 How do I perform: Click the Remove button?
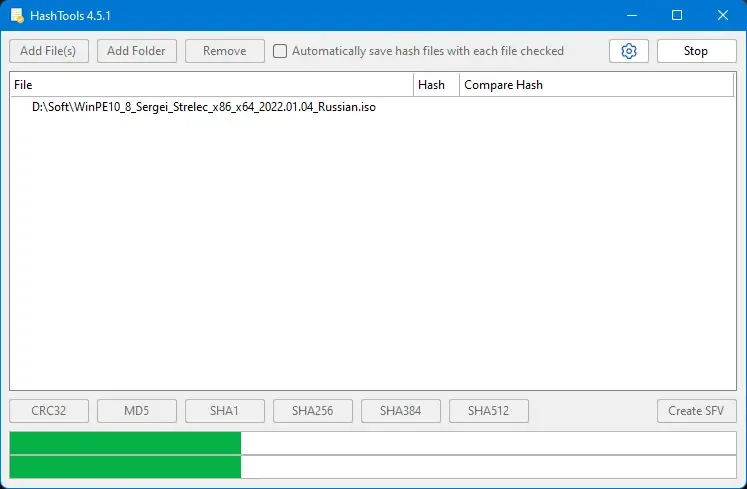click(x=225, y=51)
